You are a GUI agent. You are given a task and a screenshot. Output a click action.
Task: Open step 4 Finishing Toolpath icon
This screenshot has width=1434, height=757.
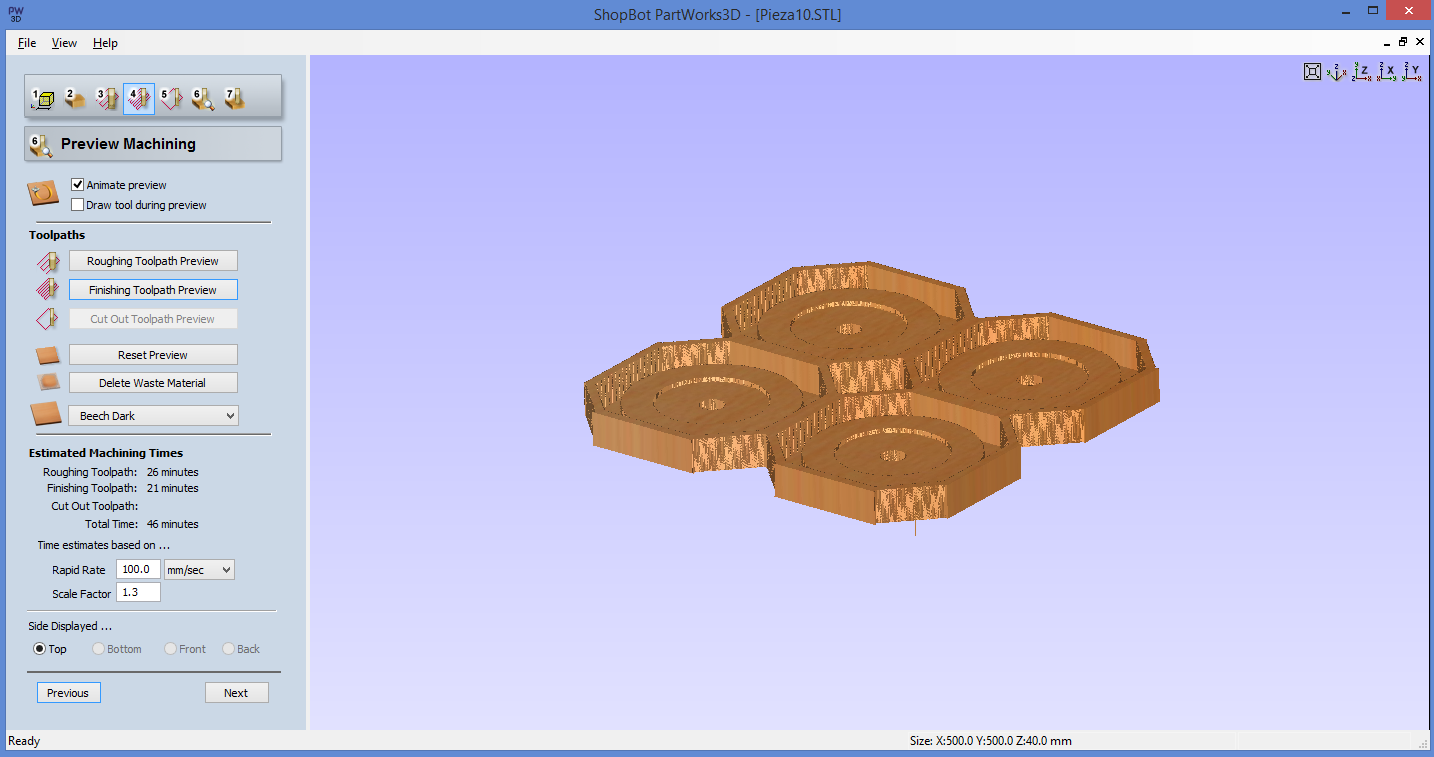pyautogui.click(x=139, y=98)
